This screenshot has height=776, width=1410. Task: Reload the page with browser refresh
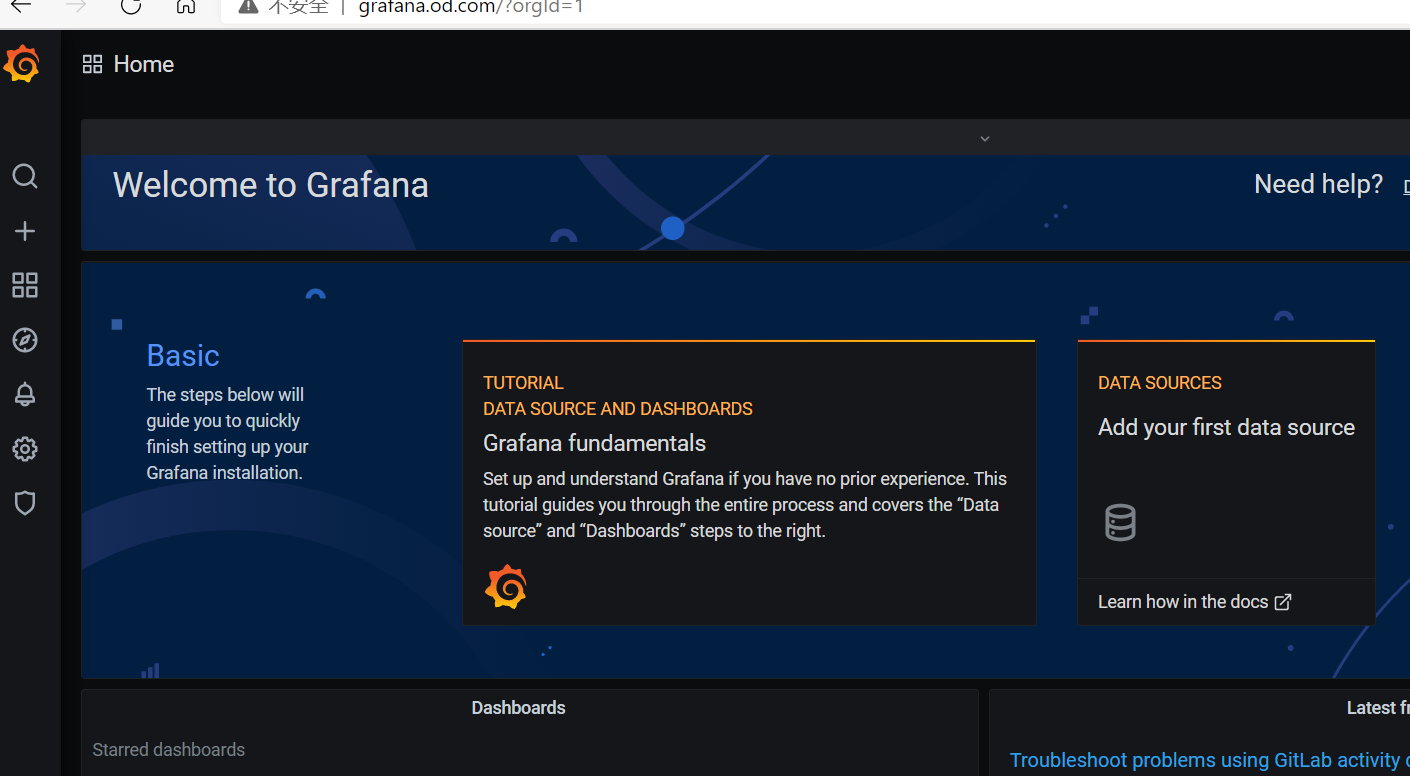pos(130,6)
